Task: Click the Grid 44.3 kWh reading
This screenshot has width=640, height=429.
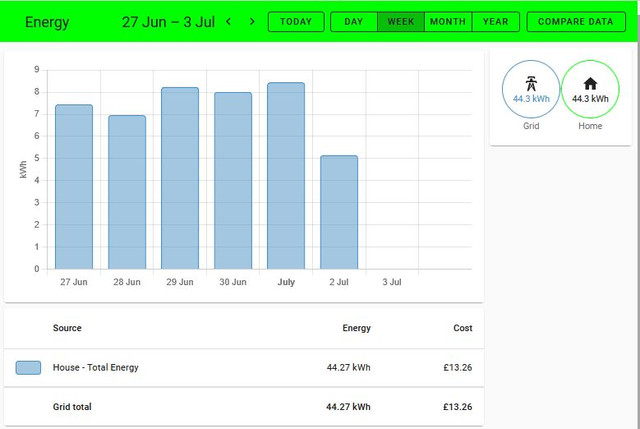Action: 531,99
